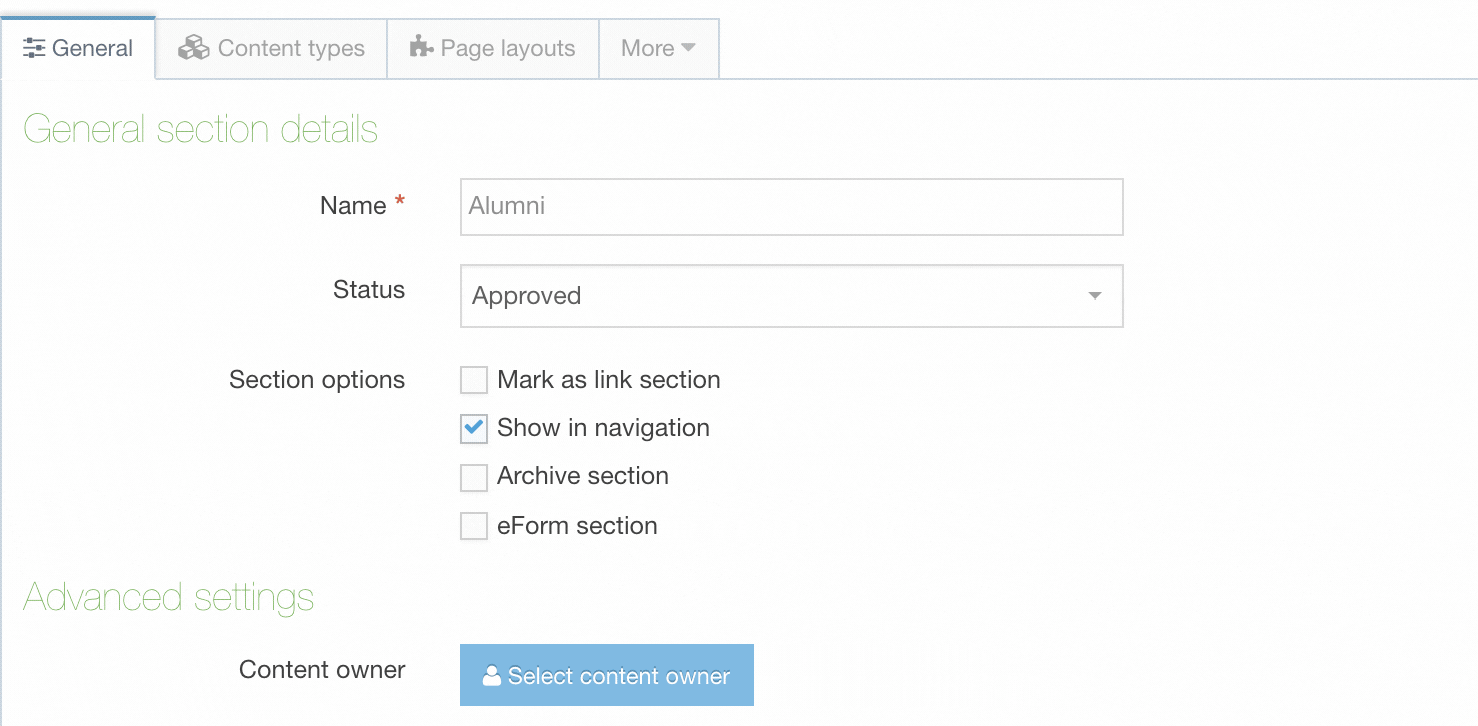Click the "eForm section" label text
Screen dimensions: 1478x726
[x=577, y=526]
